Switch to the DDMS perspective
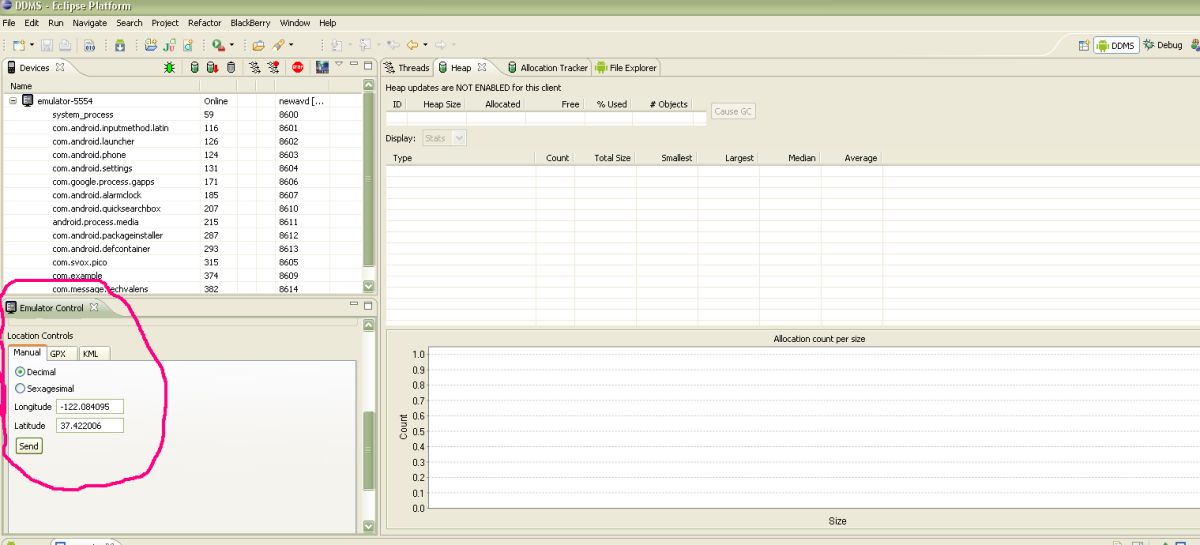The width and height of the screenshot is (1200, 545). tap(1116, 45)
